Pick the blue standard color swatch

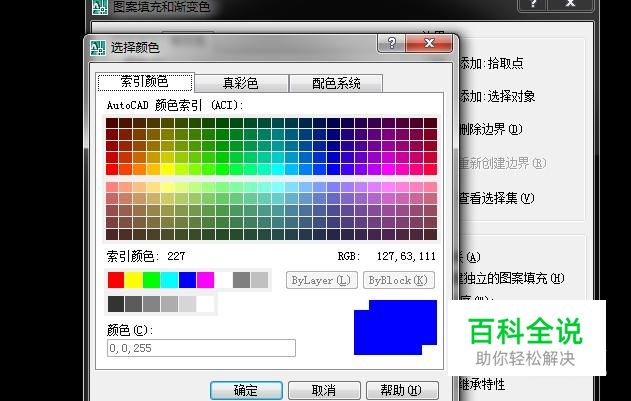tap(188, 280)
